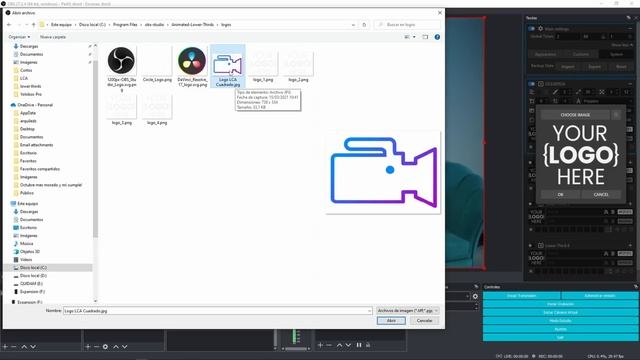Click Este equipo in the breadcrumb path

coord(61,24)
